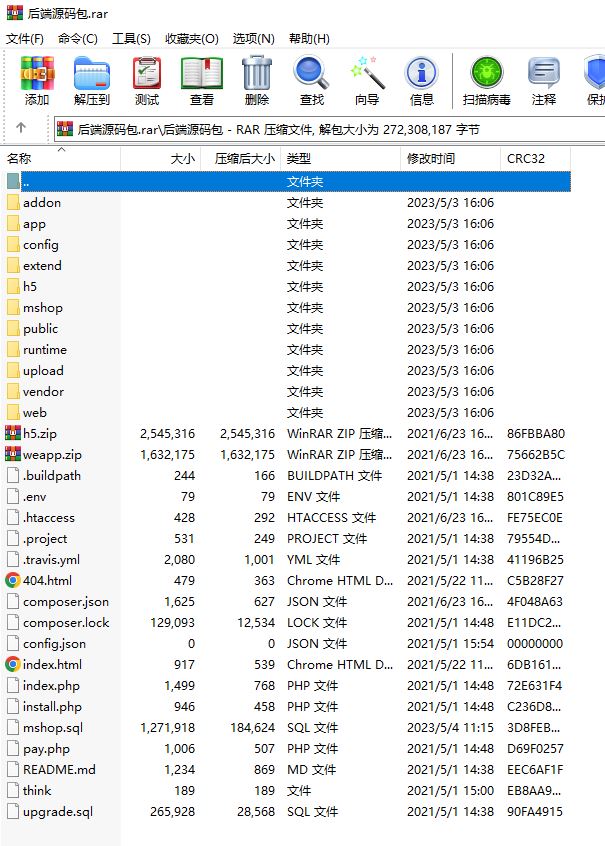Select the weapp.zip archive file
Viewport: 605px width, 846px height.
(52, 455)
